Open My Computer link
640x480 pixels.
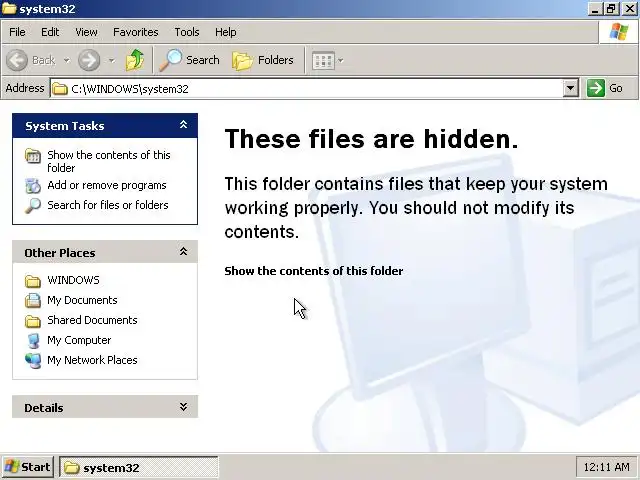coord(79,340)
